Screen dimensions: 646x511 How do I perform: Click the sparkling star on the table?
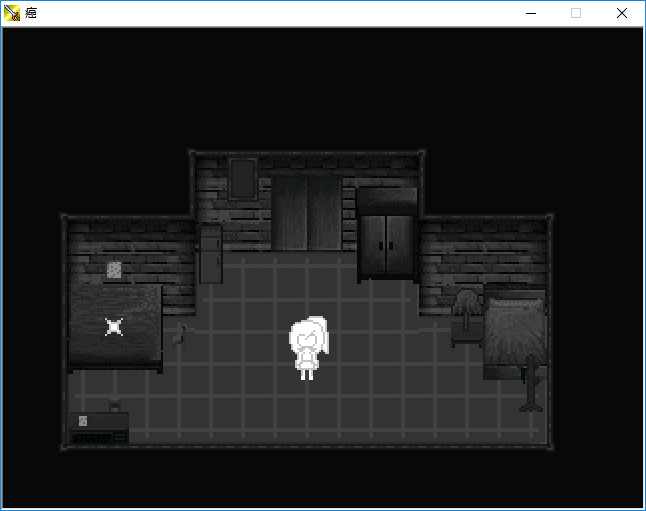click(114, 327)
